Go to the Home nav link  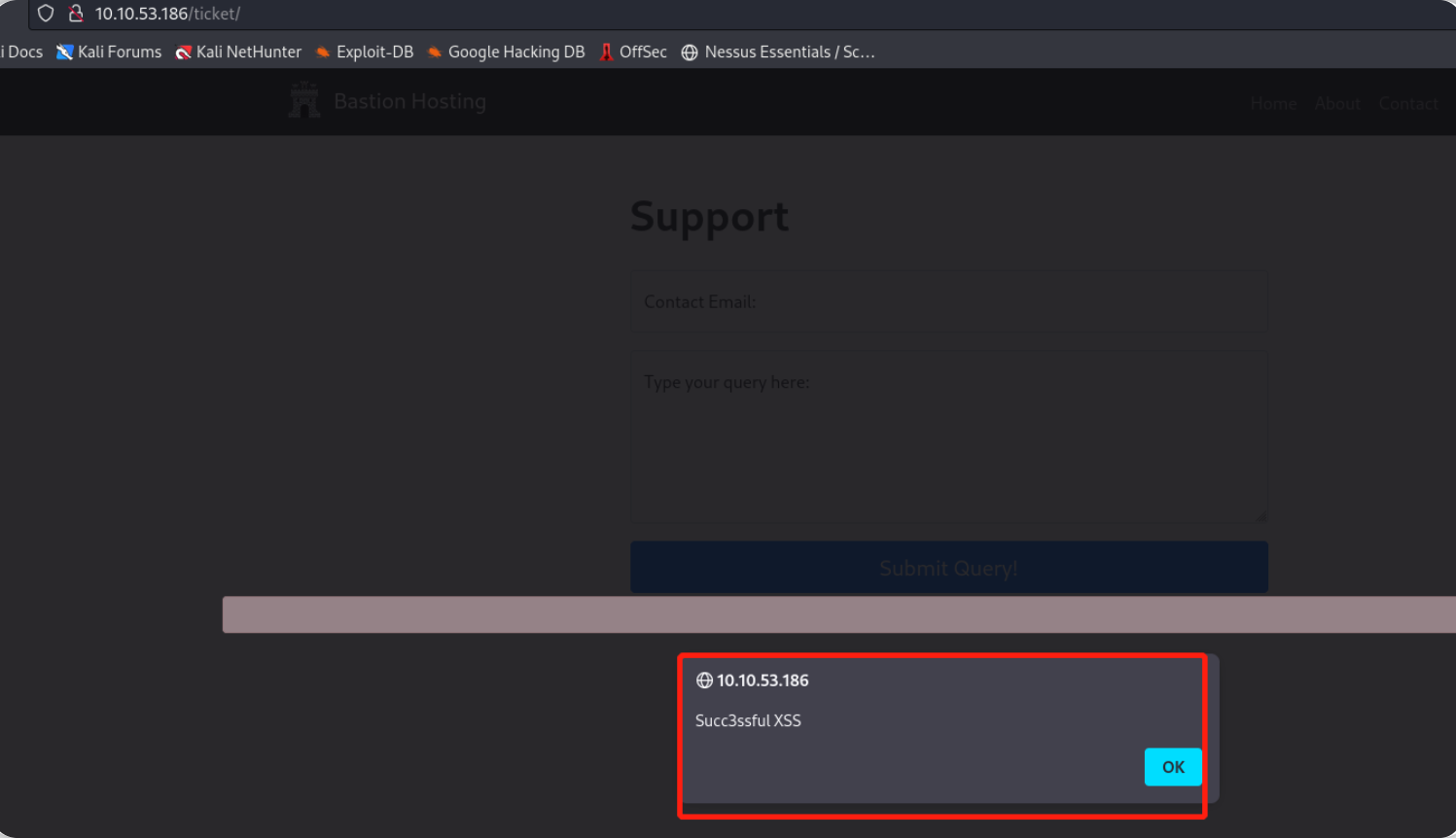coord(1273,104)
